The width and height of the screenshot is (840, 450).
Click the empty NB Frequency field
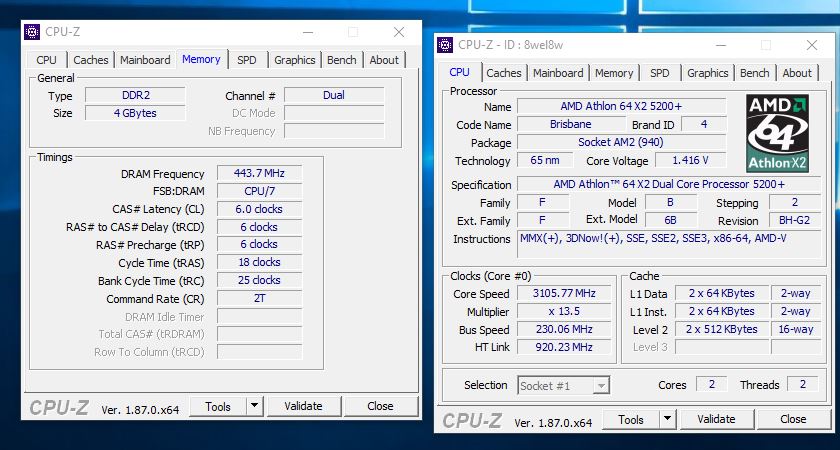point(334,131)
